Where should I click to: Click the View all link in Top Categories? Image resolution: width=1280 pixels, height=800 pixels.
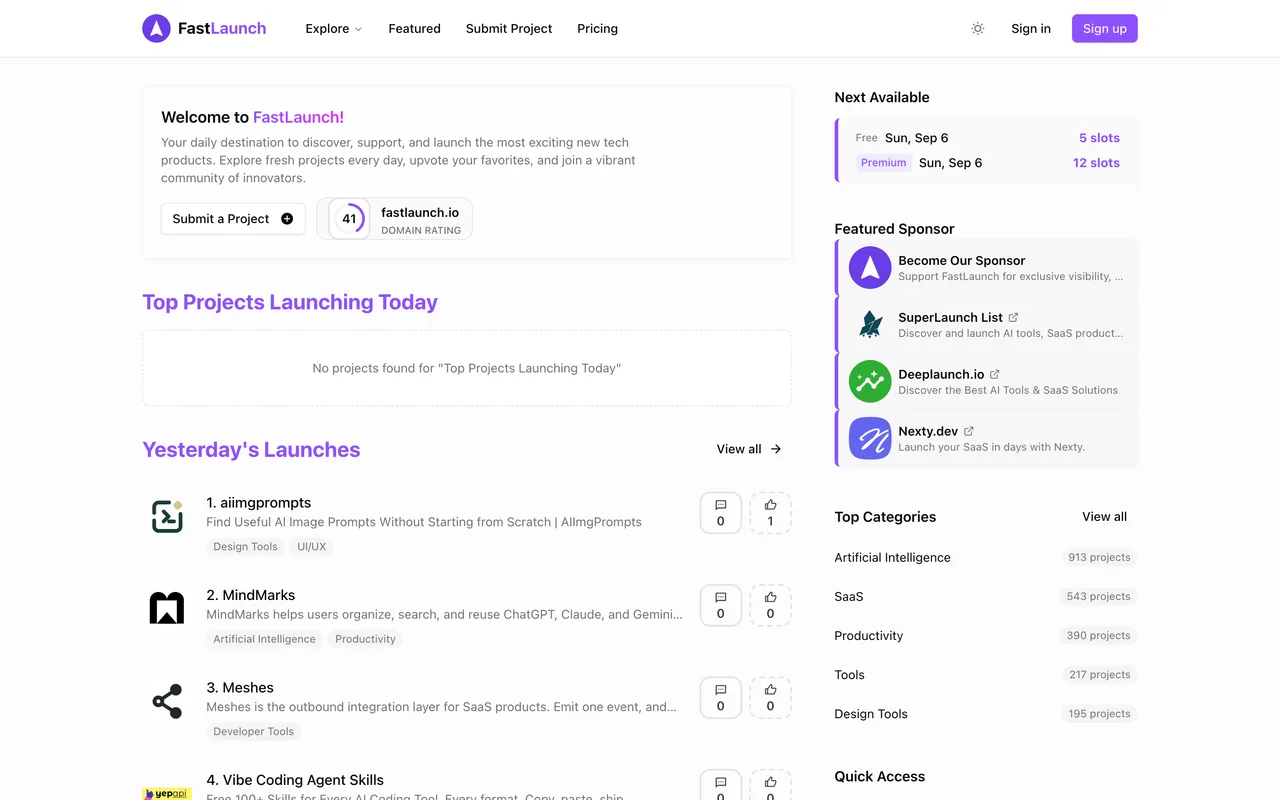click(x=1104, y=517)
